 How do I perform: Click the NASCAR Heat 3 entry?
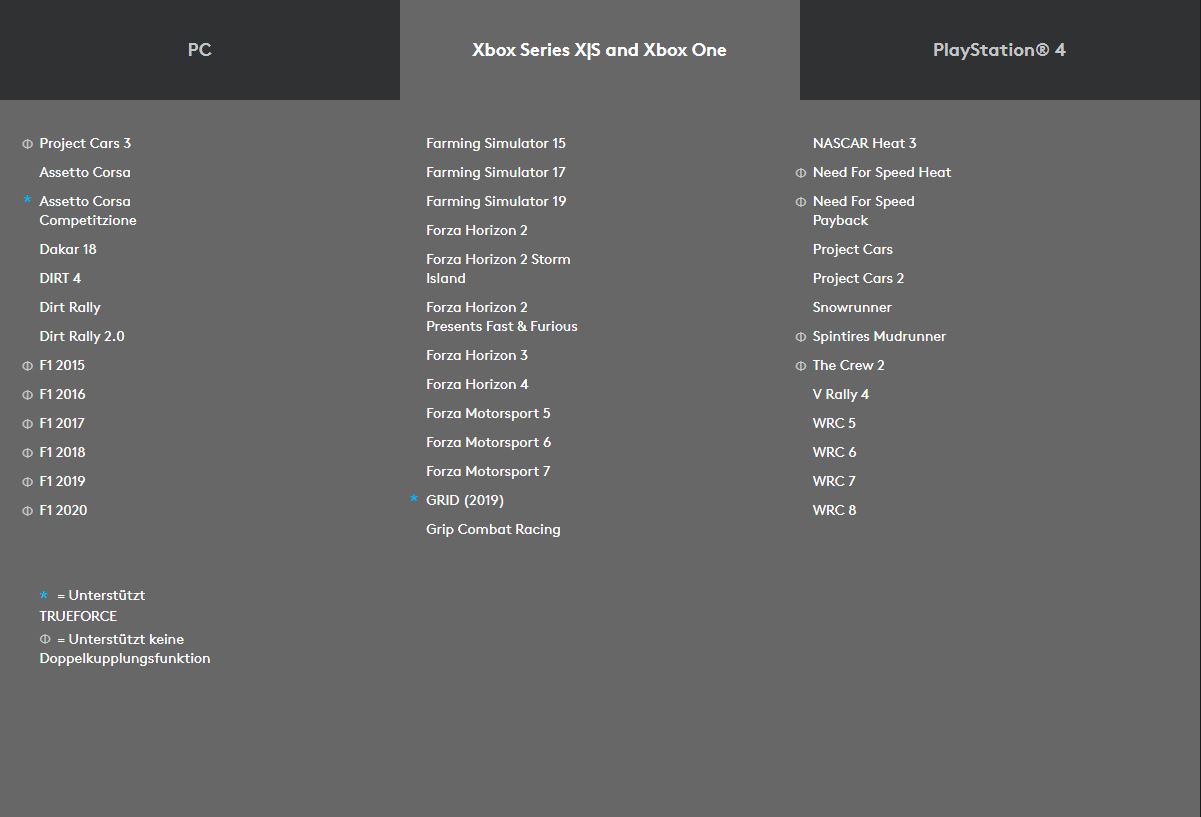tap(864, 143)
